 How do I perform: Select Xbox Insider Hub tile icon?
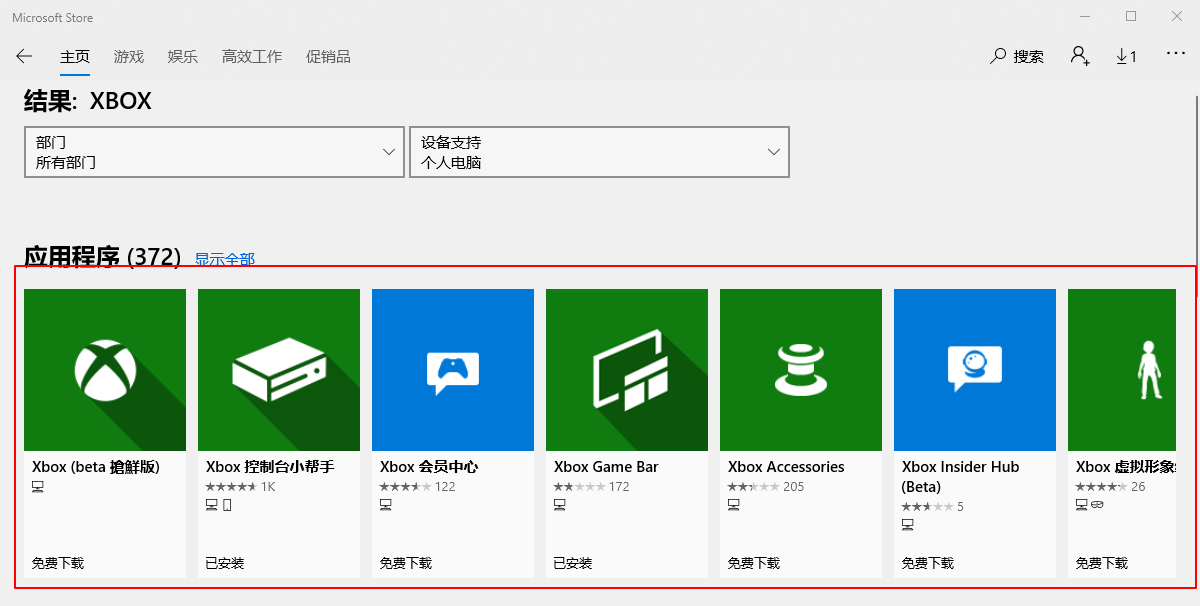(x=975, y=370)
